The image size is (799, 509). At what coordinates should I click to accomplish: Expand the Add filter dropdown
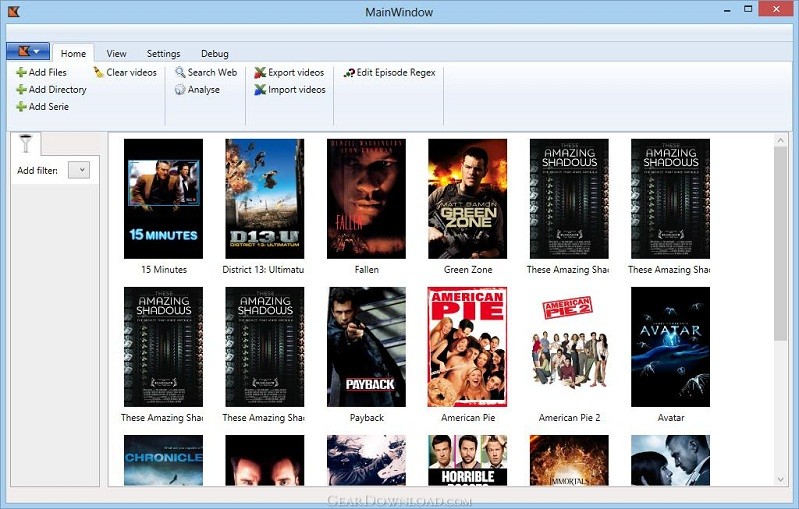click(79, 170)
